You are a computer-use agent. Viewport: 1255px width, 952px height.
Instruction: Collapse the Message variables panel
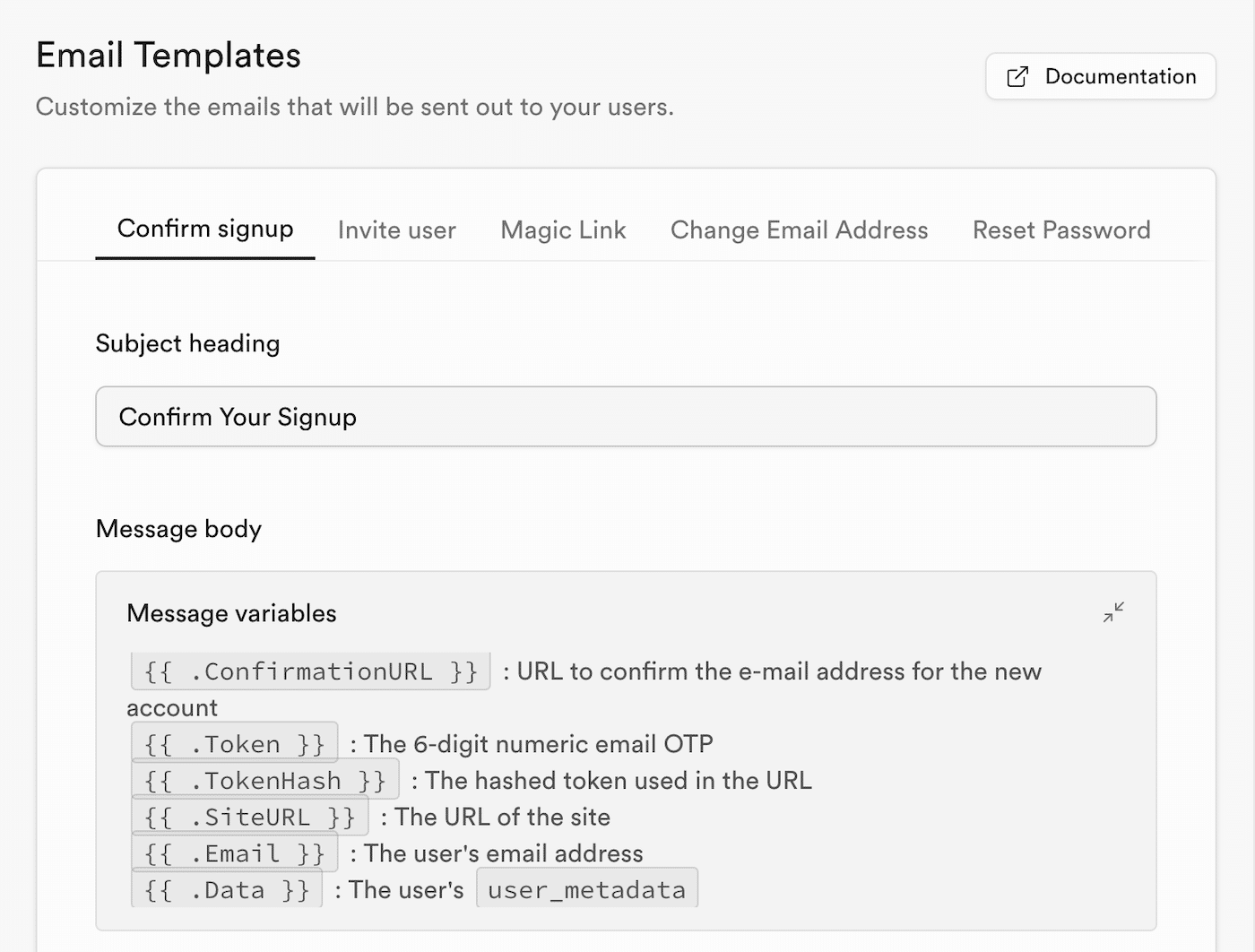1114,612
